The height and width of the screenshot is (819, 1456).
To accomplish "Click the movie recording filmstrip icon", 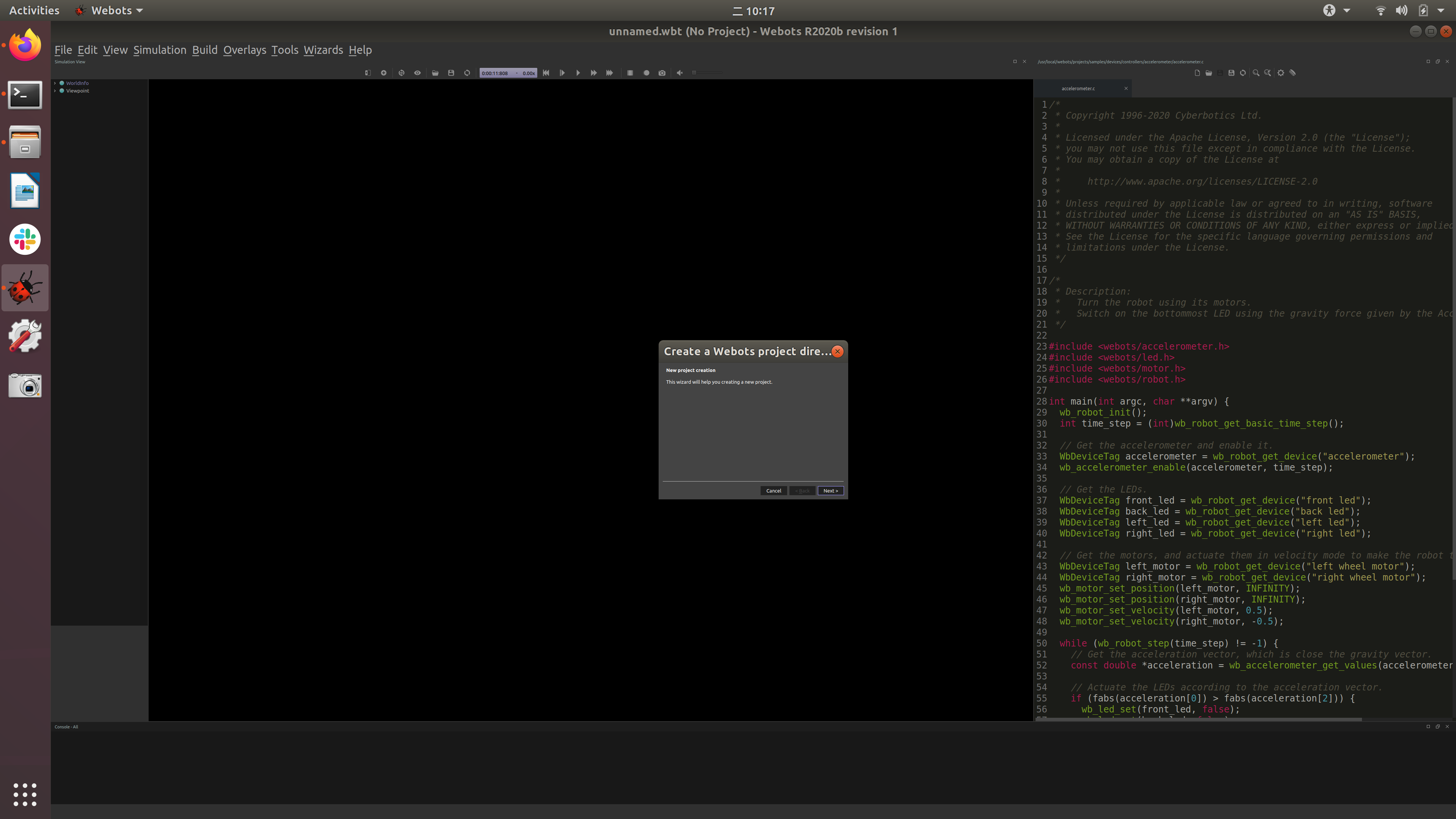I will pyautogui.click(x=630, y=73).
